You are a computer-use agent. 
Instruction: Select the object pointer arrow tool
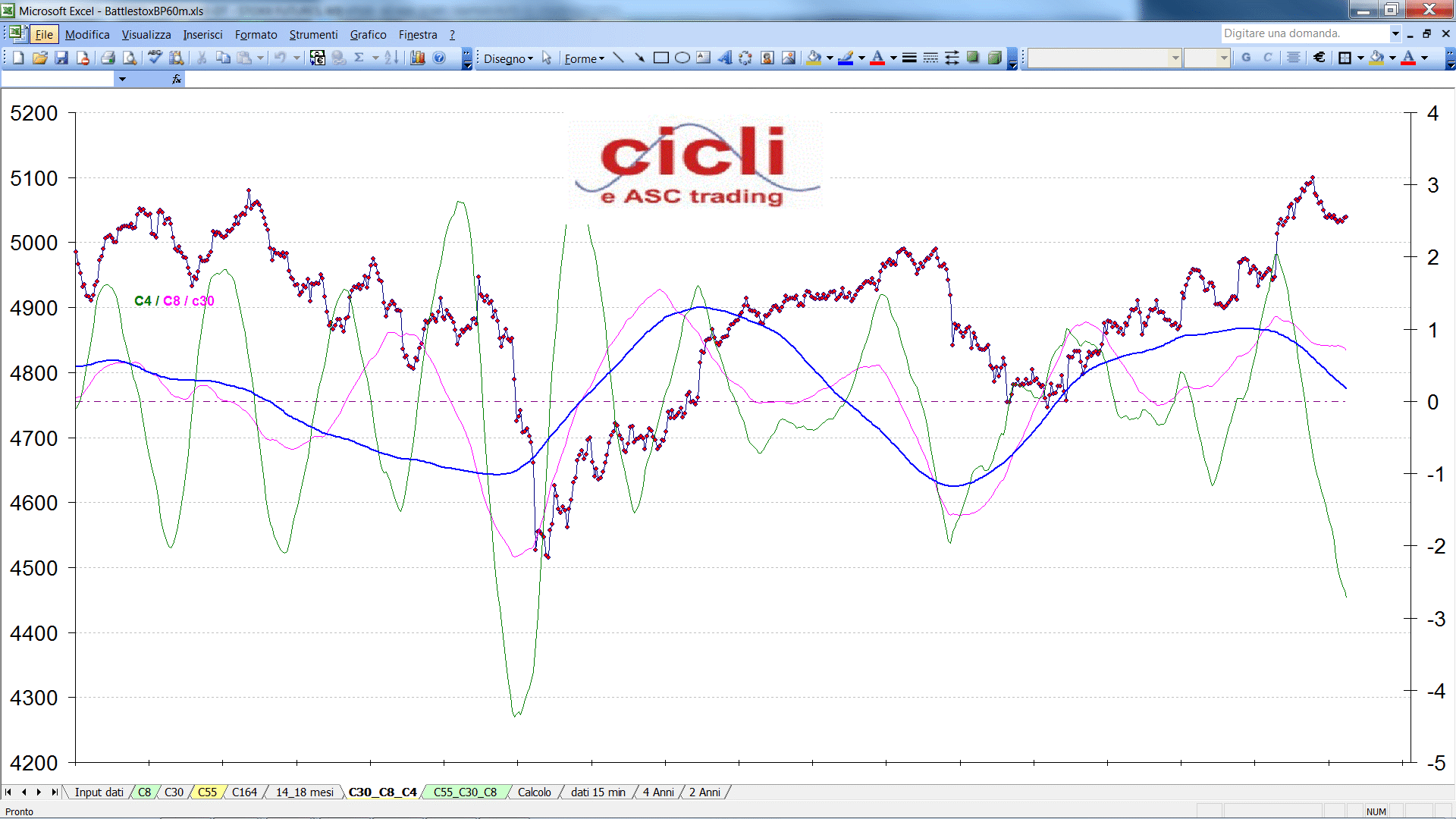tap(547, 58)
